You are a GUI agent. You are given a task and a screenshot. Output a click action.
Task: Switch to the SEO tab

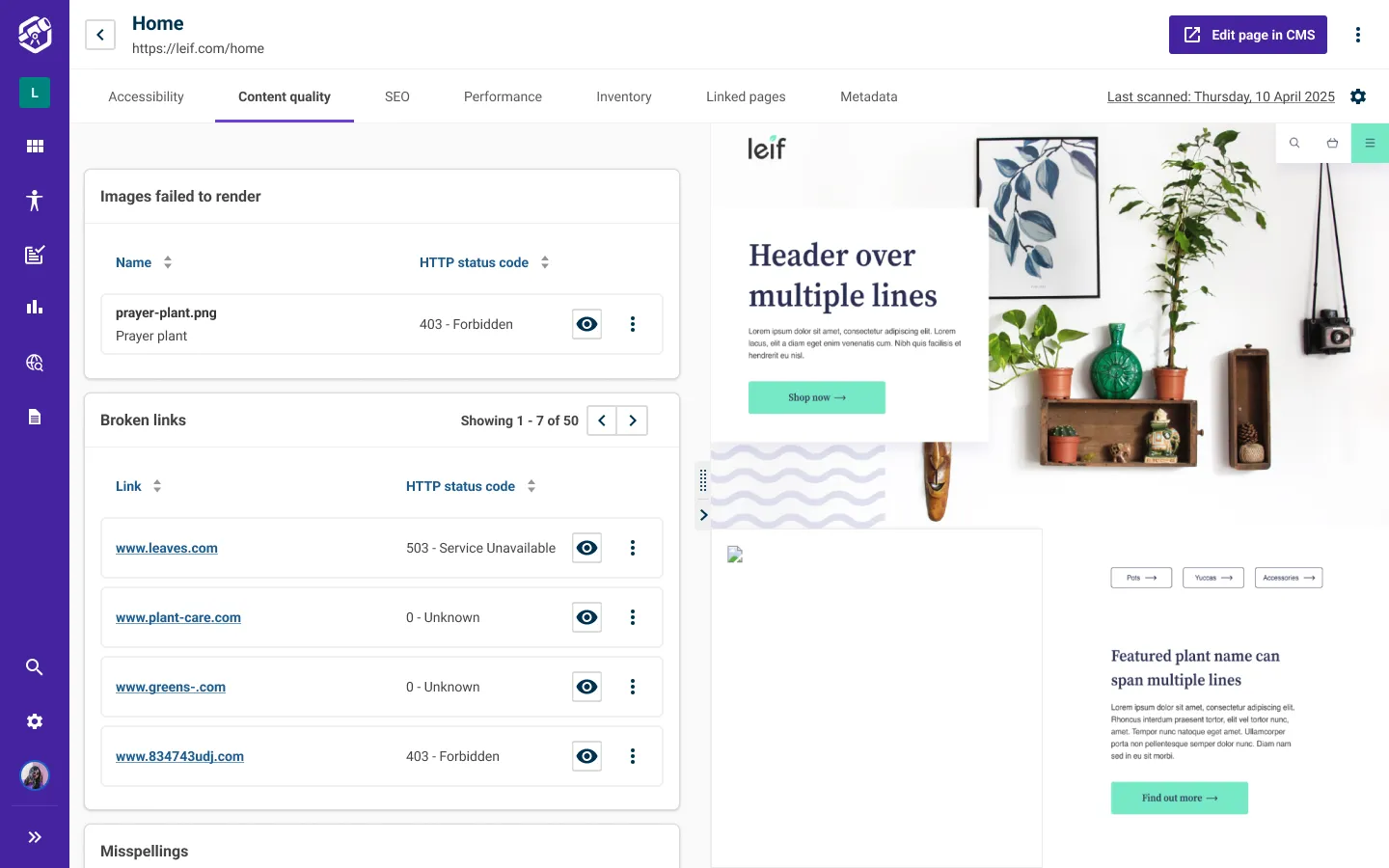click(x=397, y=96)
